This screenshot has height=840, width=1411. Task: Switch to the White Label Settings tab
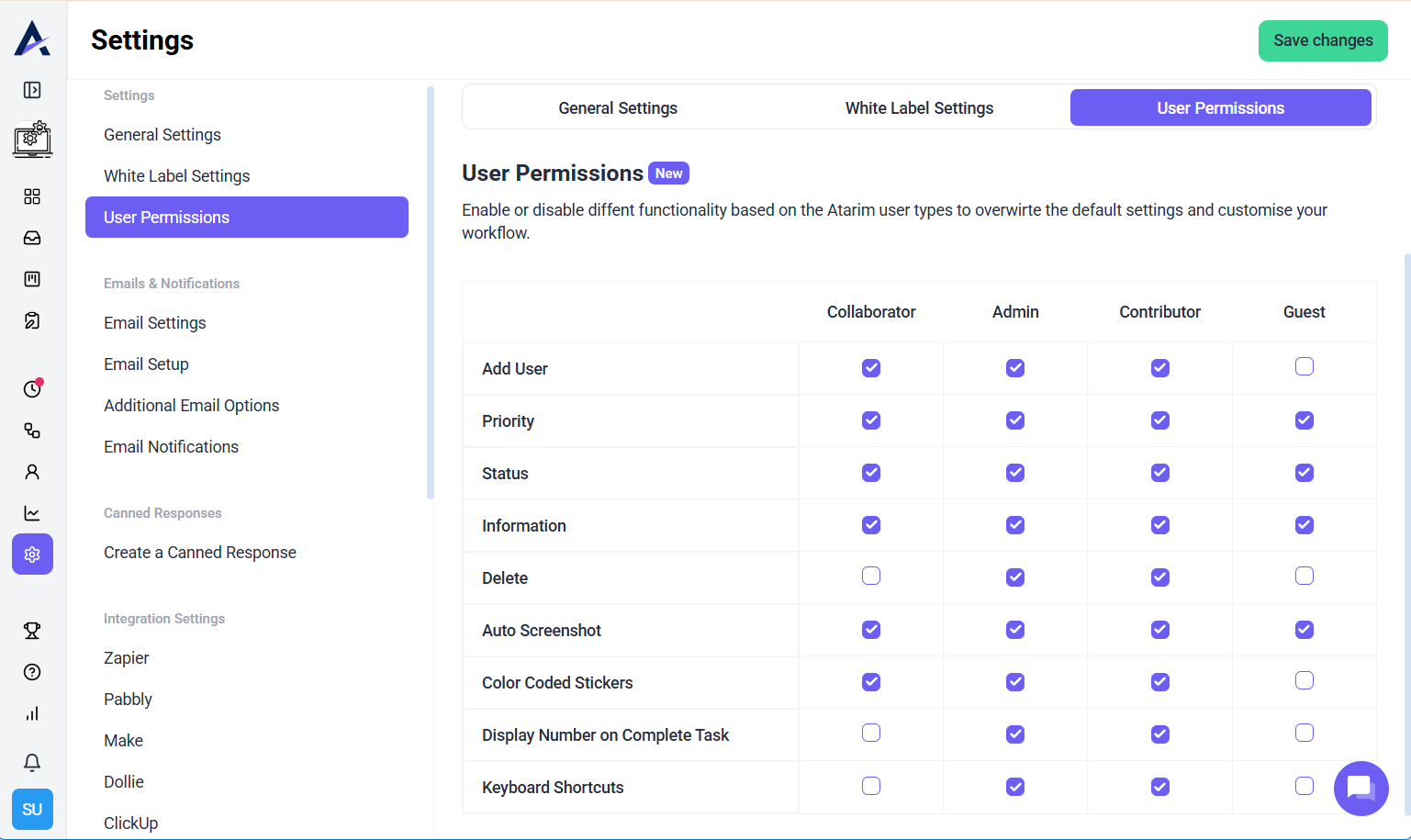click(919, 108)
